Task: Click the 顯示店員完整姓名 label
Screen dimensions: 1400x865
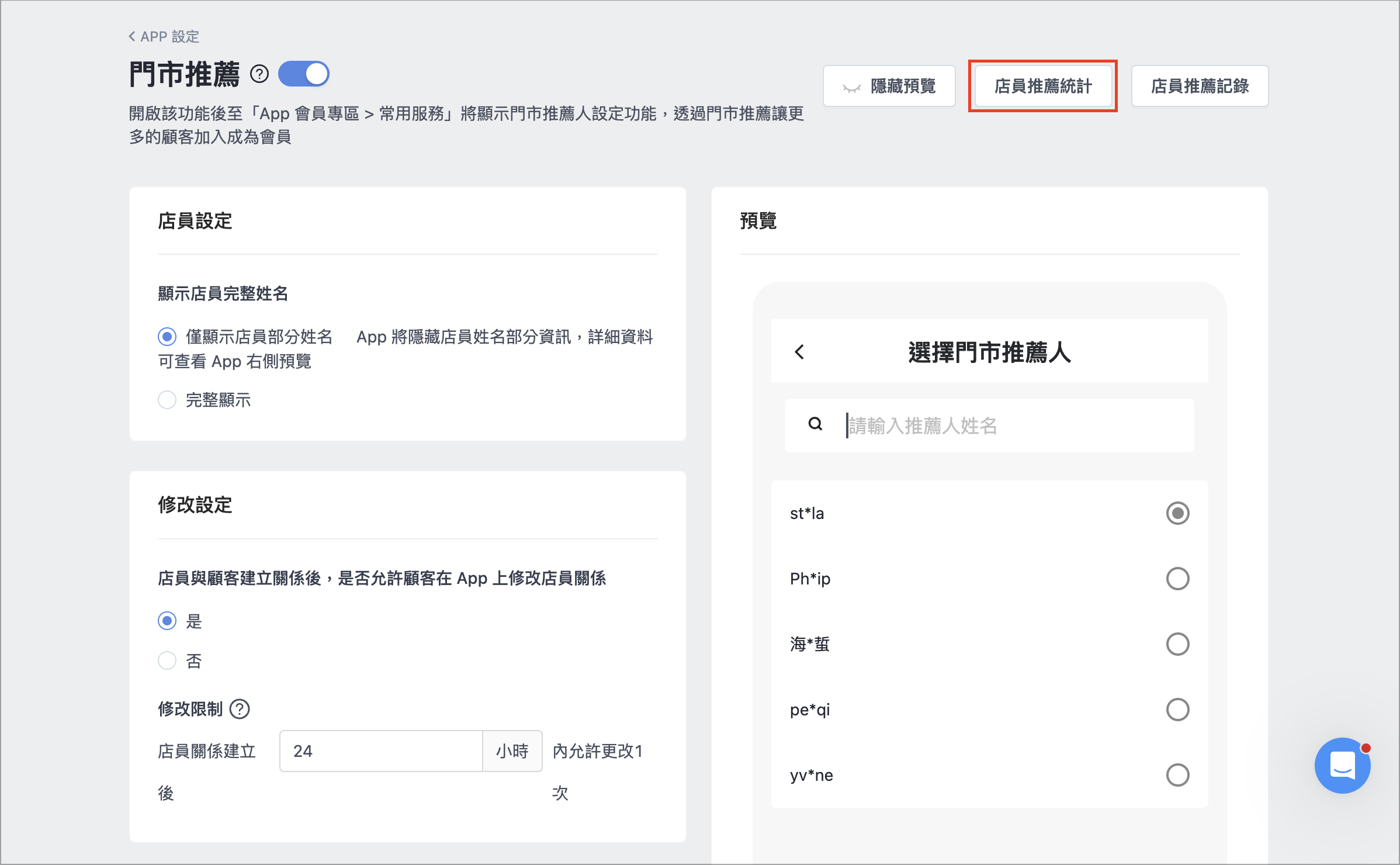Action: pyautogui.click(x=223, y=293)
